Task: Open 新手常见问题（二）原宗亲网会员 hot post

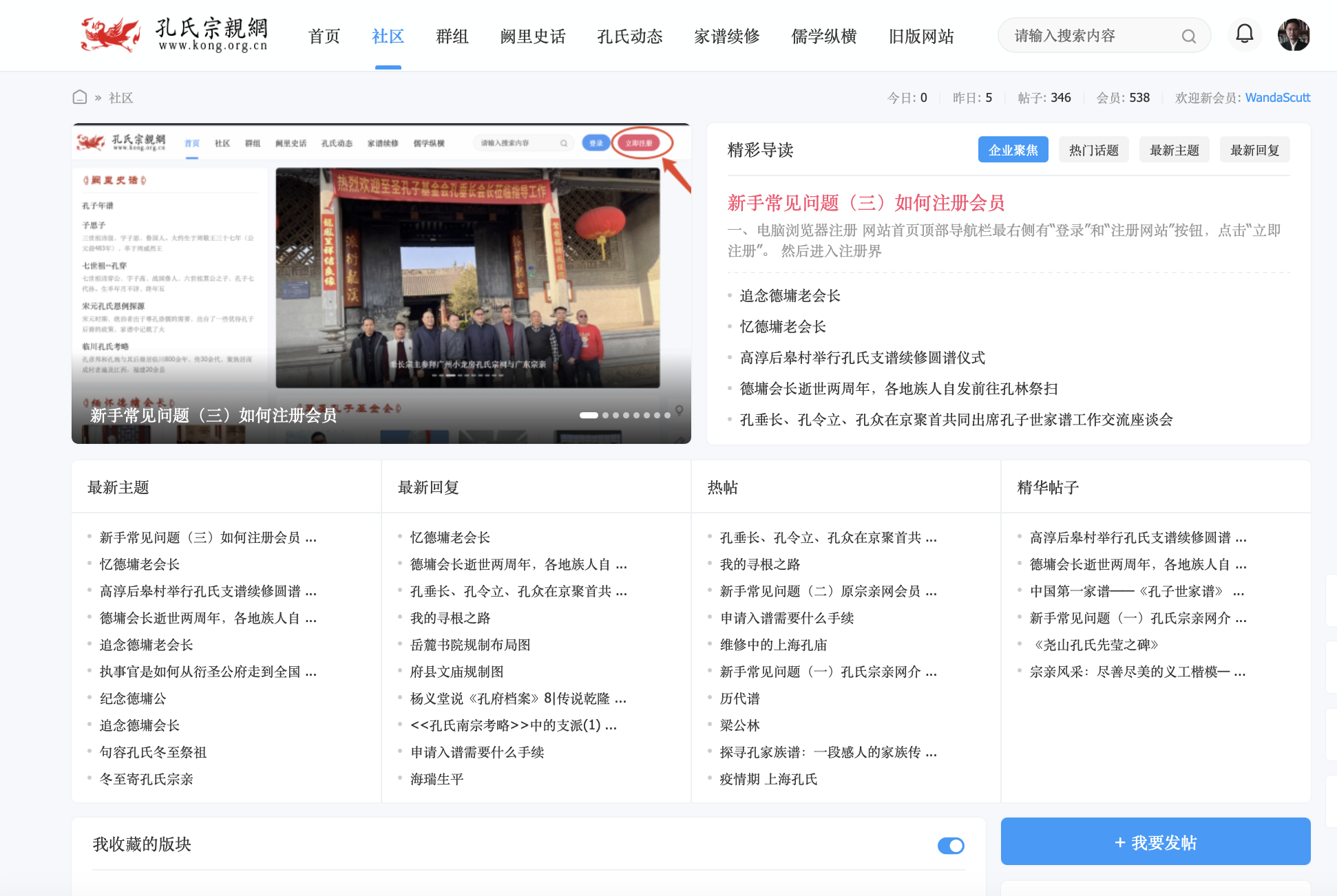Action: pos(828,591)
